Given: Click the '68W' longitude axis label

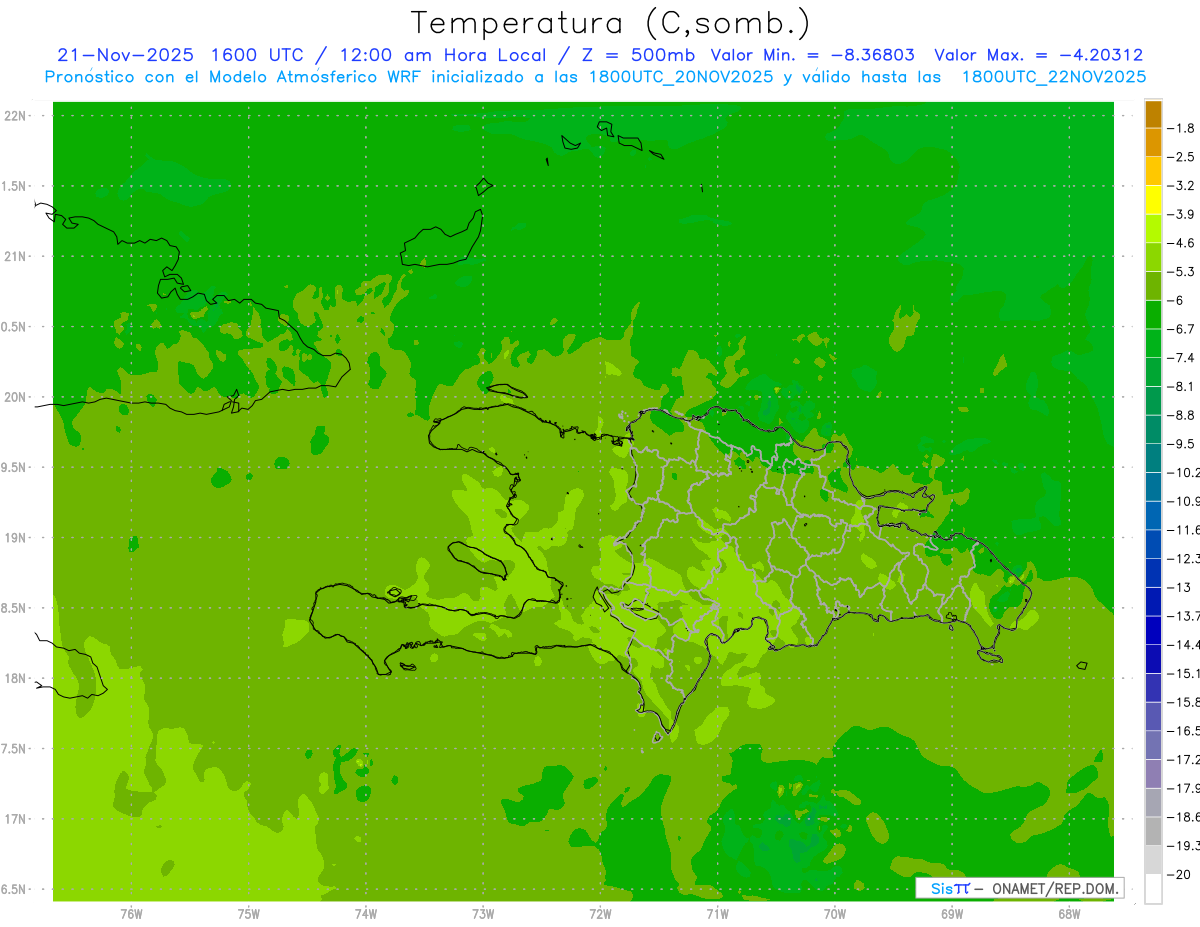Looking at the screenshot, I should [1069, 913].
